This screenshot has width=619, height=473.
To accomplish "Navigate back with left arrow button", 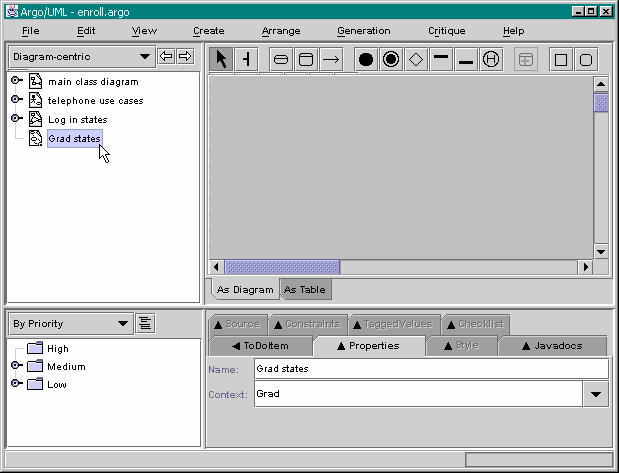I will 166,56.
